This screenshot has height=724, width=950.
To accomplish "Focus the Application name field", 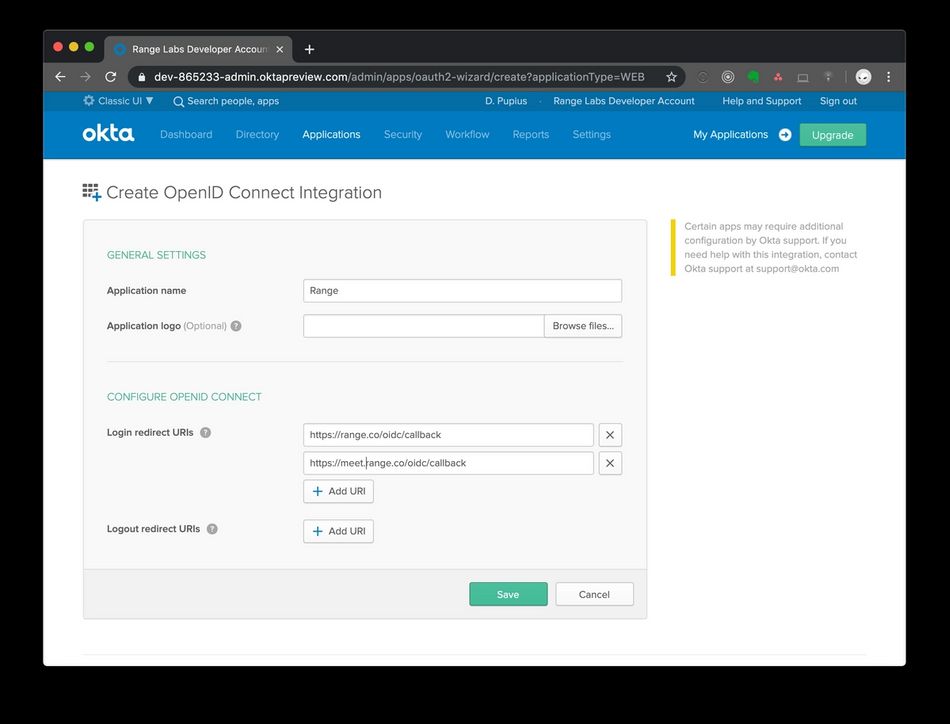I will coord(462,291).
